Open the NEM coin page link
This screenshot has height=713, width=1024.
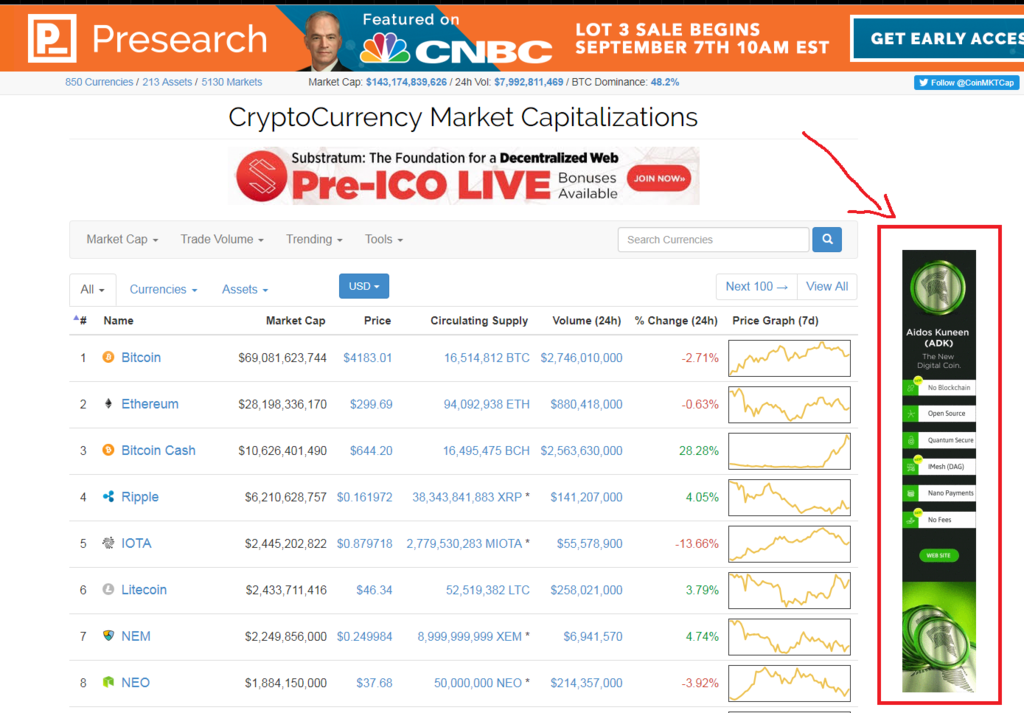pyautogui.click(x=136, y=635)
